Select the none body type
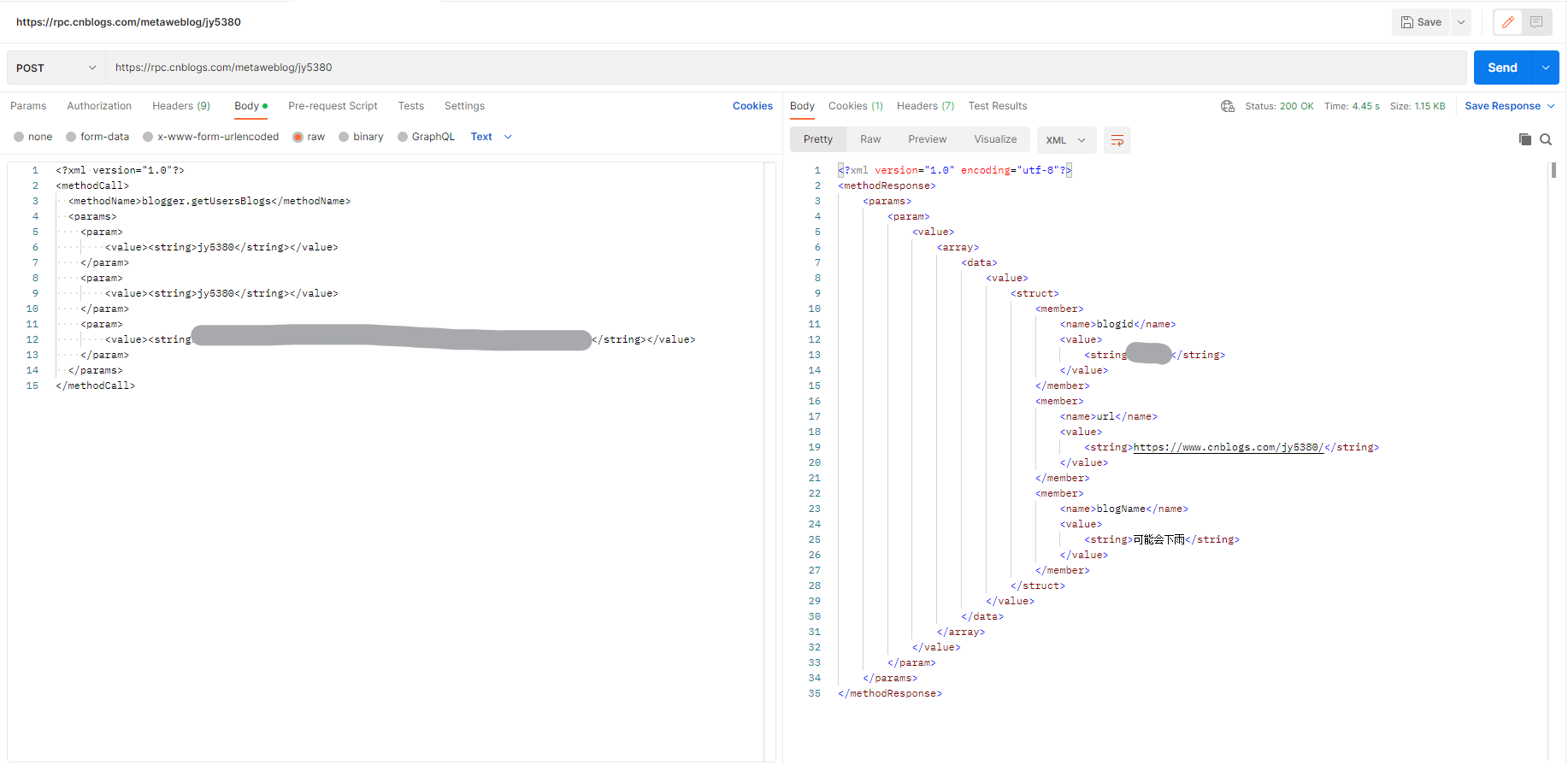Viewport: 1568px width, 765px height. click(32, 137)
